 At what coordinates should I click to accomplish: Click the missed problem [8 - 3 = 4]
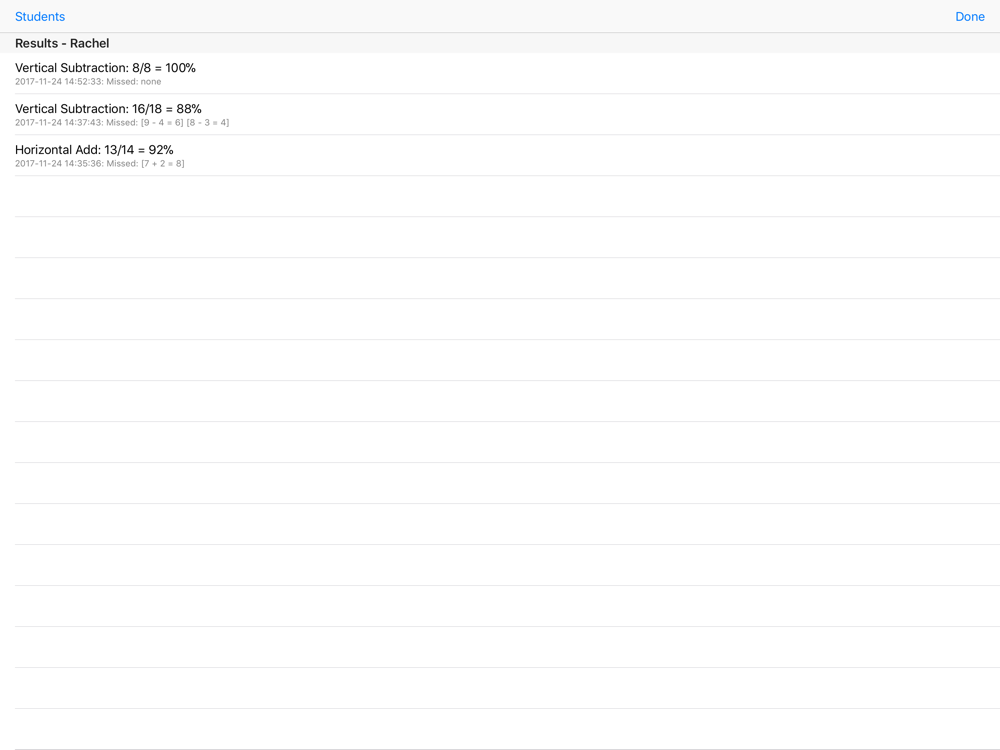click(x=208, y=122)
